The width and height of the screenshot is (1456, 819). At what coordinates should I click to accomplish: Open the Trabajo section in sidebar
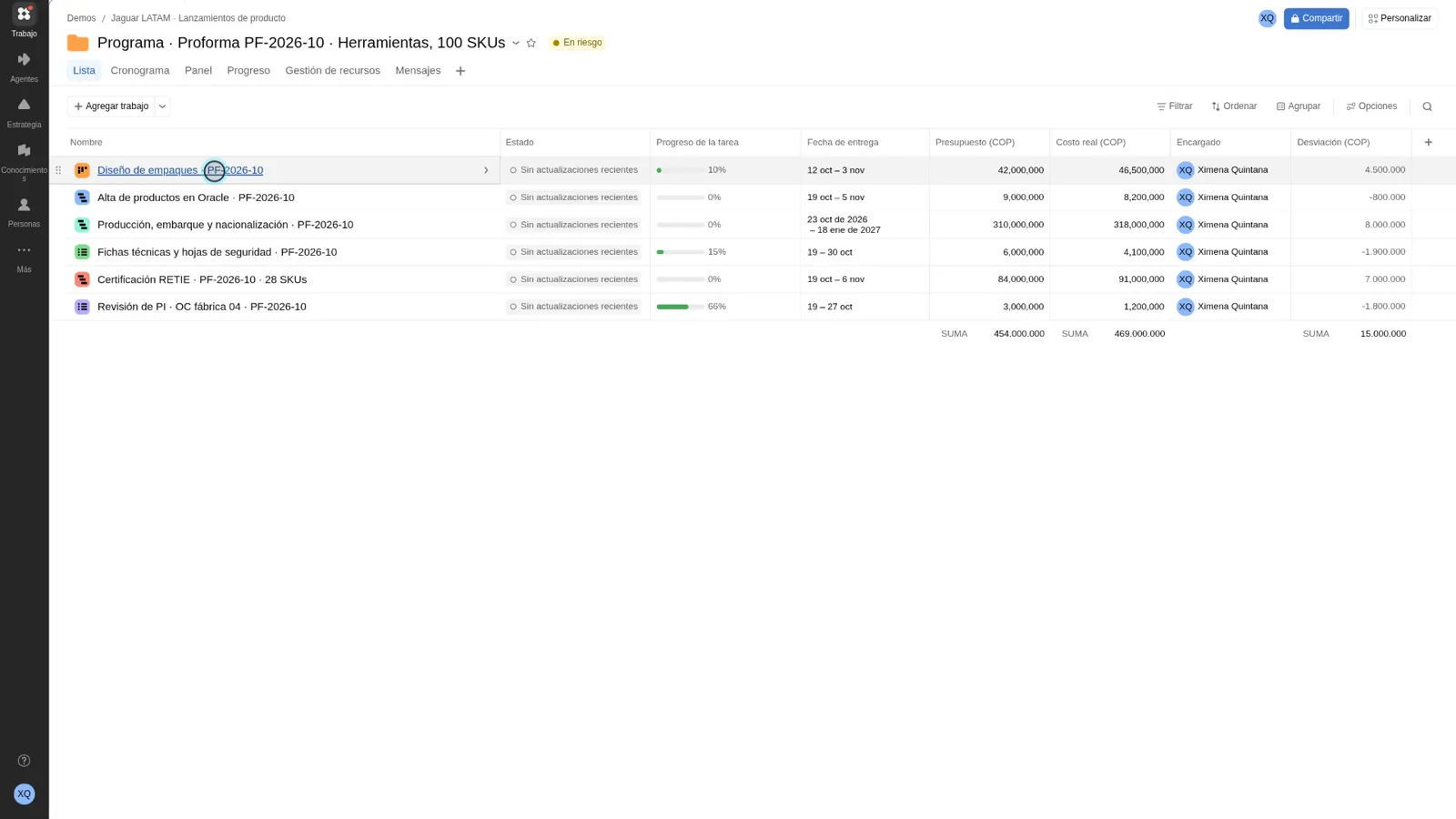pos(24,21)
